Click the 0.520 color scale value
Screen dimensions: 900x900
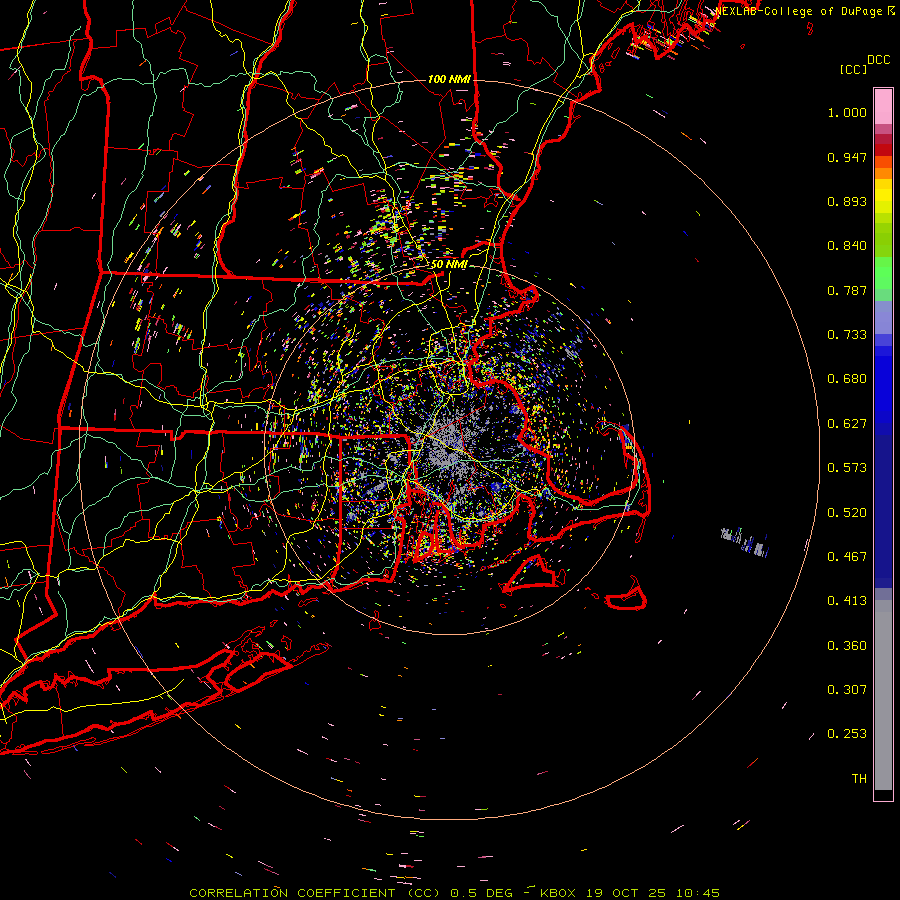pos(847,513)
